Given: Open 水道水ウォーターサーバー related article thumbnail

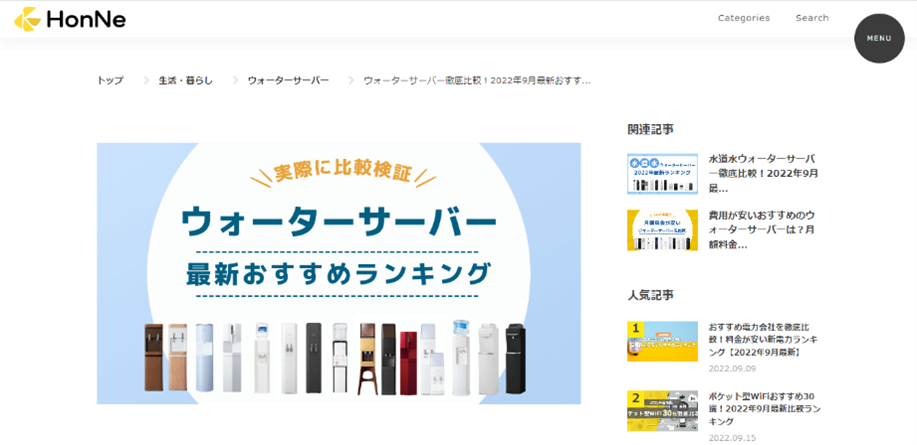Looking at the screenshot, I should [x=662, y=174].
